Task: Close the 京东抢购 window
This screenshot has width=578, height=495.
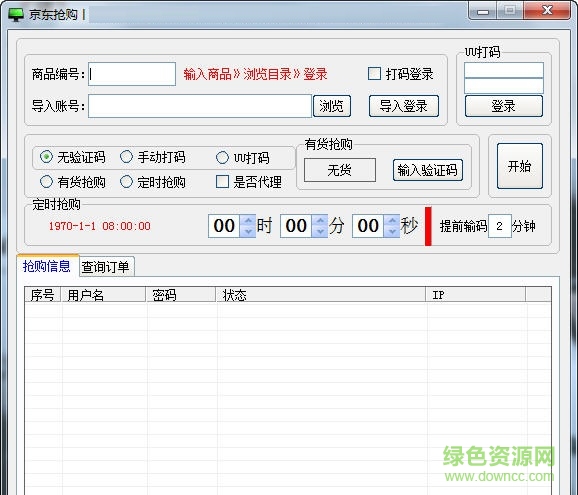Action: [547, 10]
